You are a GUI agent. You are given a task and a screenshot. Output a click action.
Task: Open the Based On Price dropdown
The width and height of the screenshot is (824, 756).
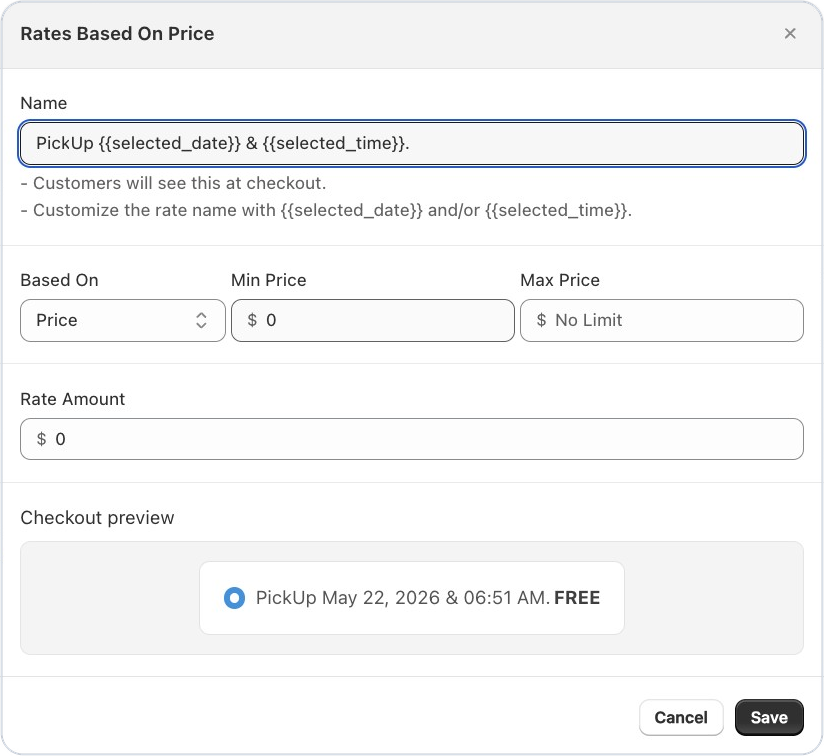click(122, 320)
